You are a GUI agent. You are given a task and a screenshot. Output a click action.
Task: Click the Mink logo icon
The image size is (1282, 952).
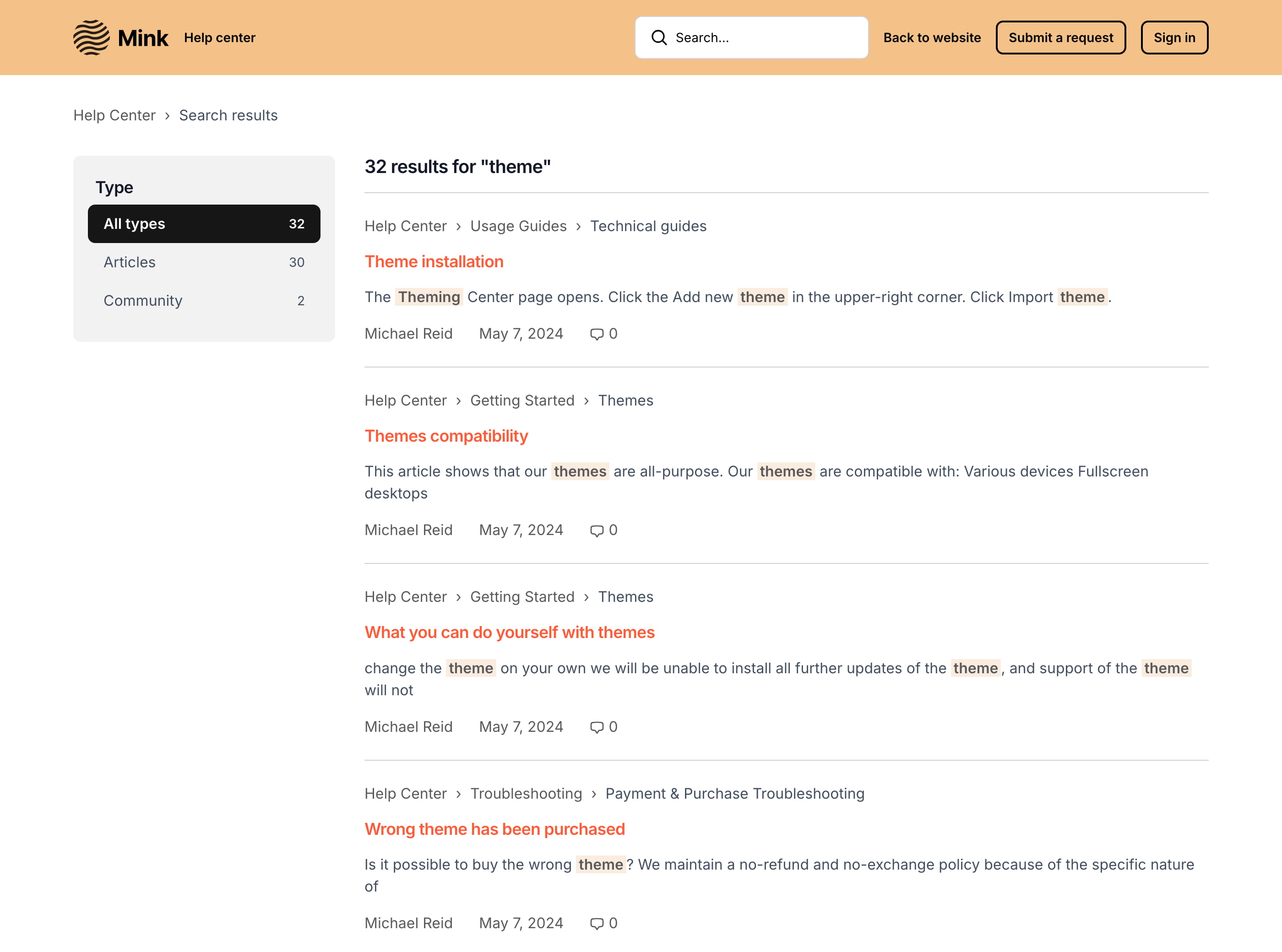pyautogui.click(x=91, y=38)
